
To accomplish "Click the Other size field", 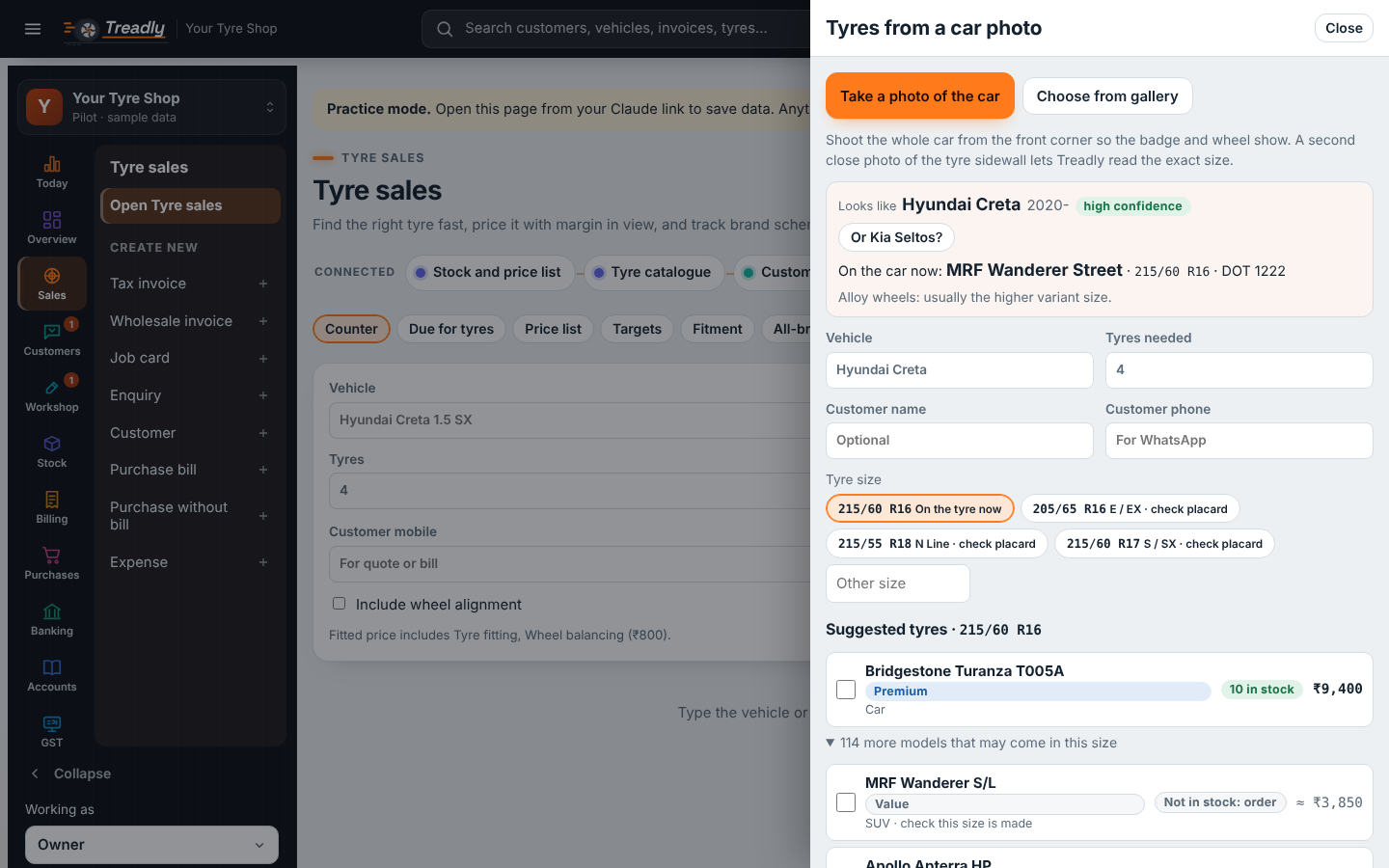I will [897, 583].
